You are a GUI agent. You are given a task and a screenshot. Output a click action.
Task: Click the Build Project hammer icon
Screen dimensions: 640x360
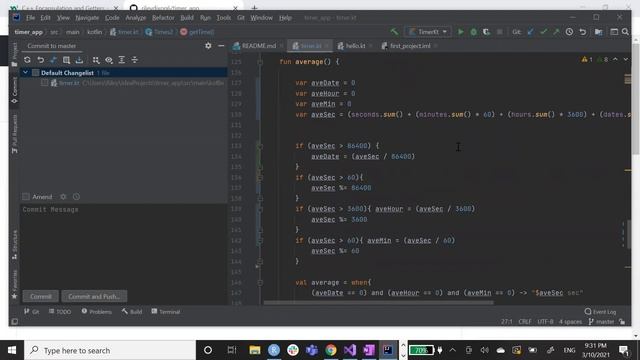[x=394, y=32]
